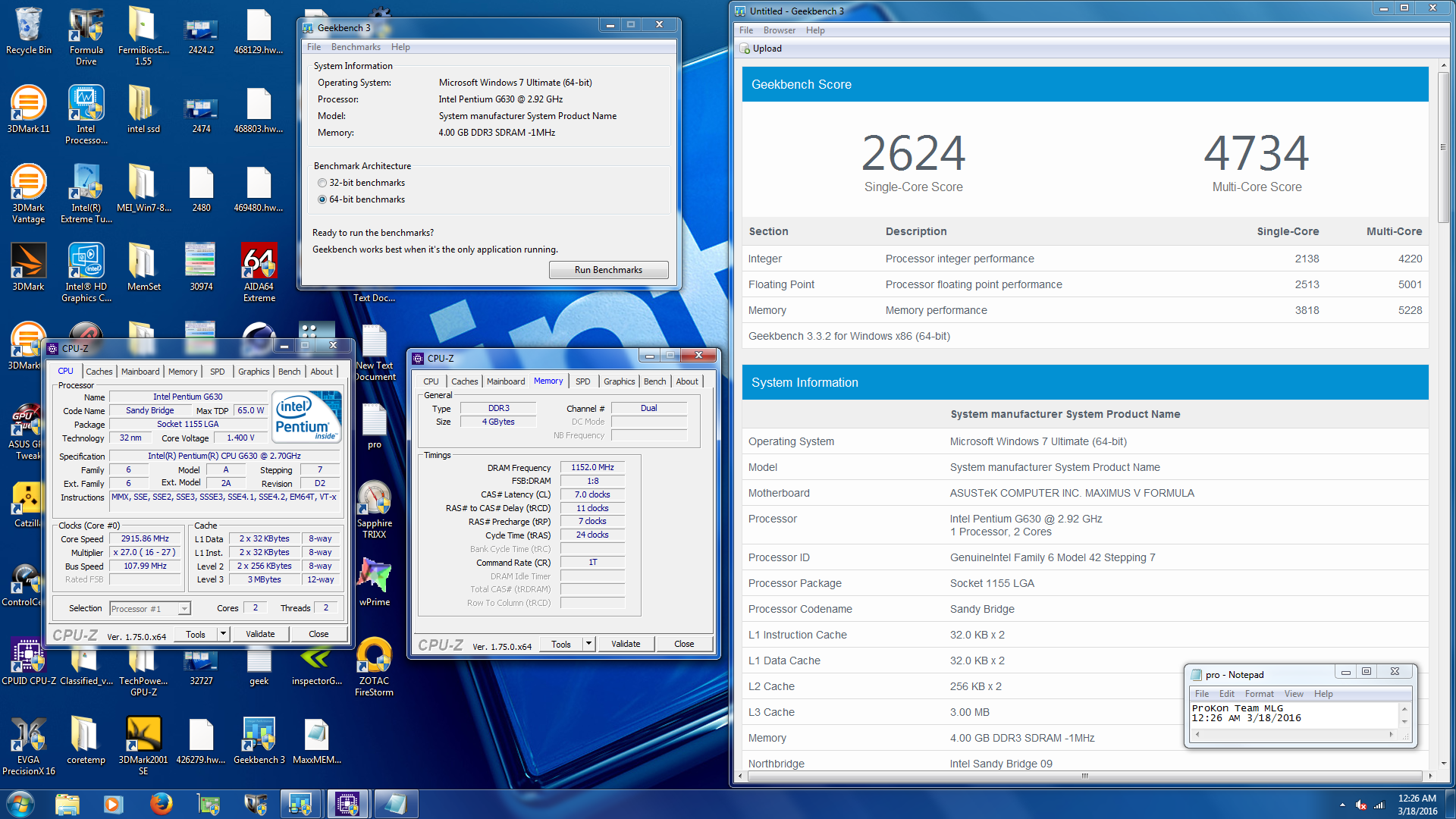Viewport: 1456px width, 819px height.
Task: Open Benchmarks menu in Geekbench 3
Action: [x=356, y=47]
